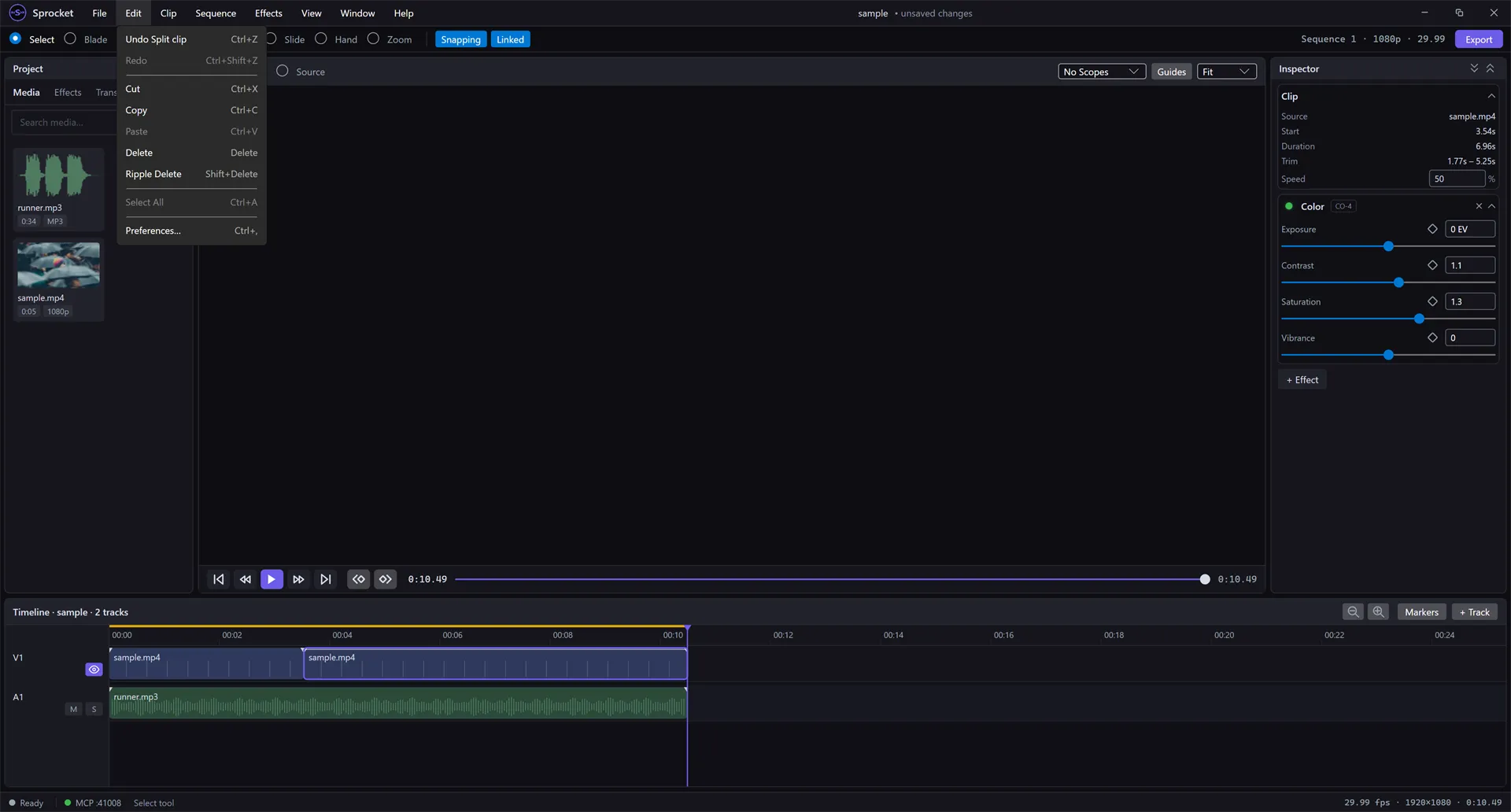Screen dimensions: 1511x812
Task: Click the Exposure keyframe diamond icon
Action: pos(1432,229)
